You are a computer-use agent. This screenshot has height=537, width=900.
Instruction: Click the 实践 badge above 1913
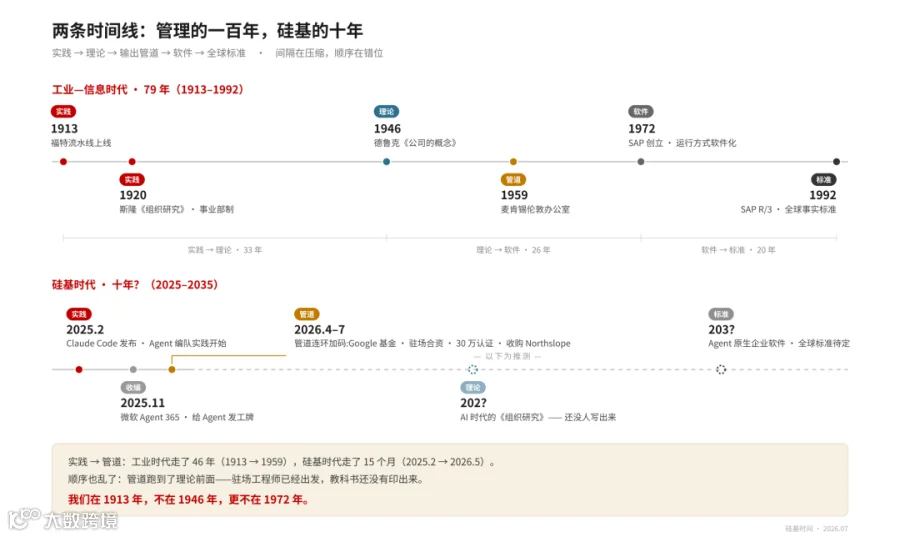click(63, 111)
